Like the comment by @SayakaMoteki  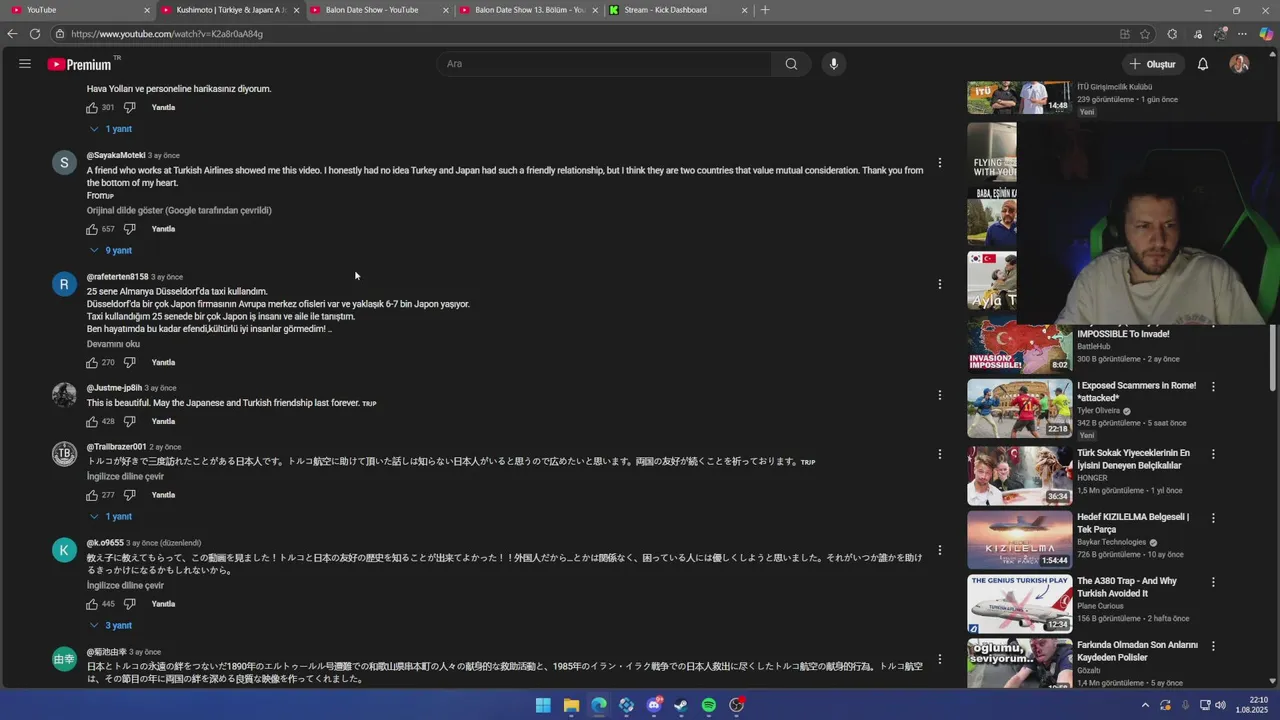pos(92,229)
